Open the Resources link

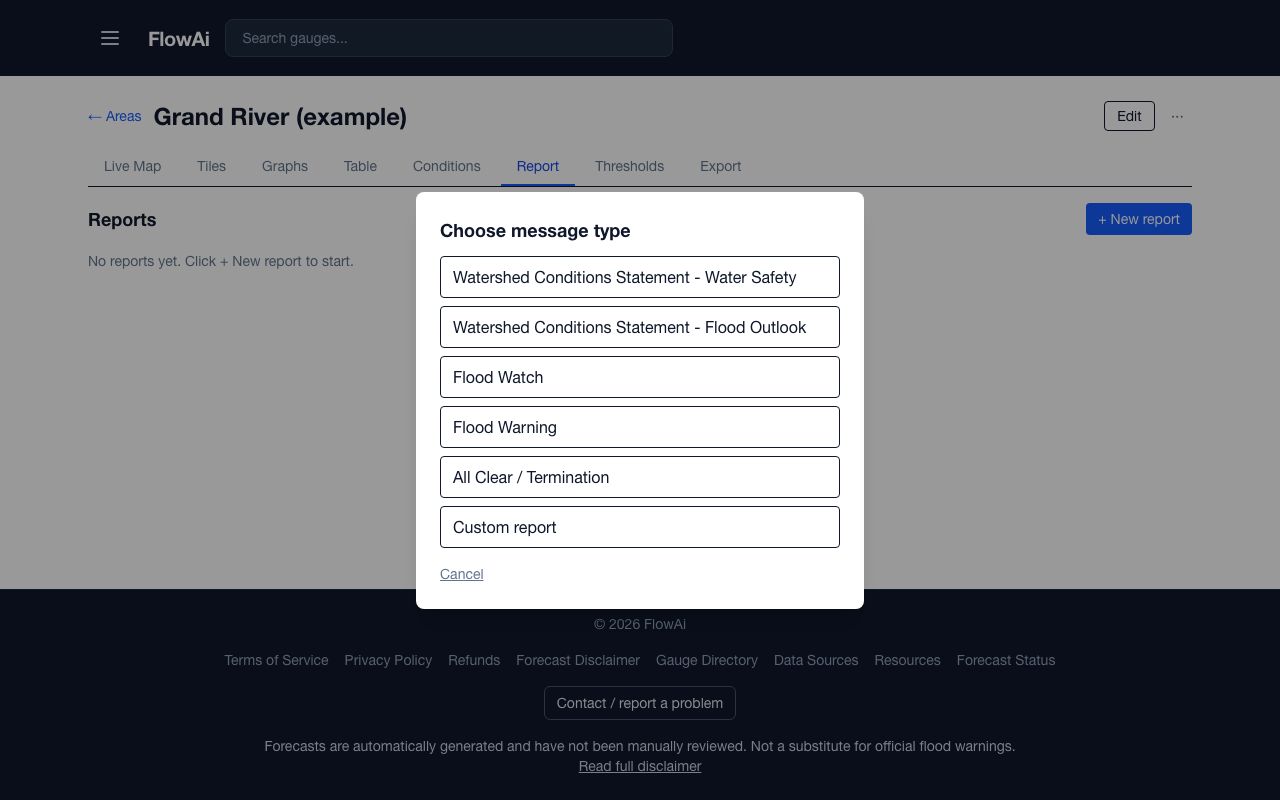[x=907, y=660]
